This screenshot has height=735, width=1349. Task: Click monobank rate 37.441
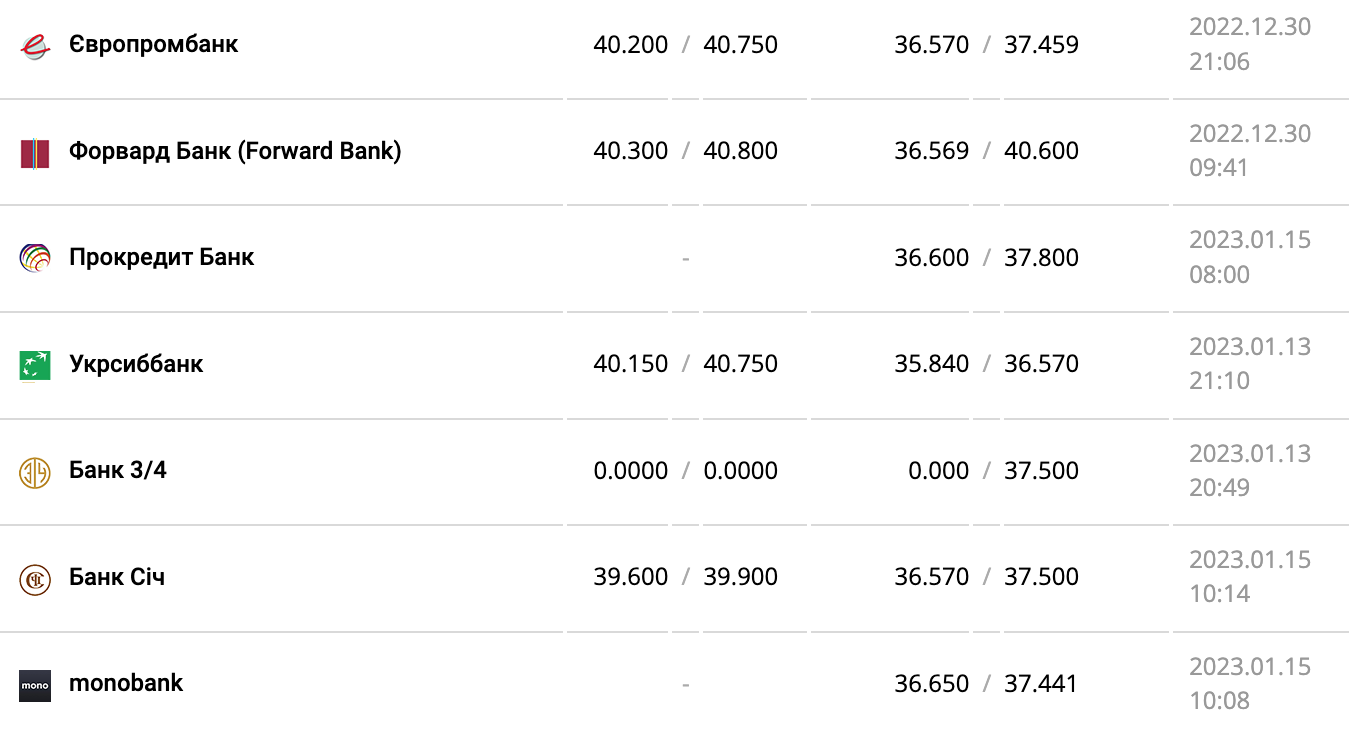(1041, 684)
